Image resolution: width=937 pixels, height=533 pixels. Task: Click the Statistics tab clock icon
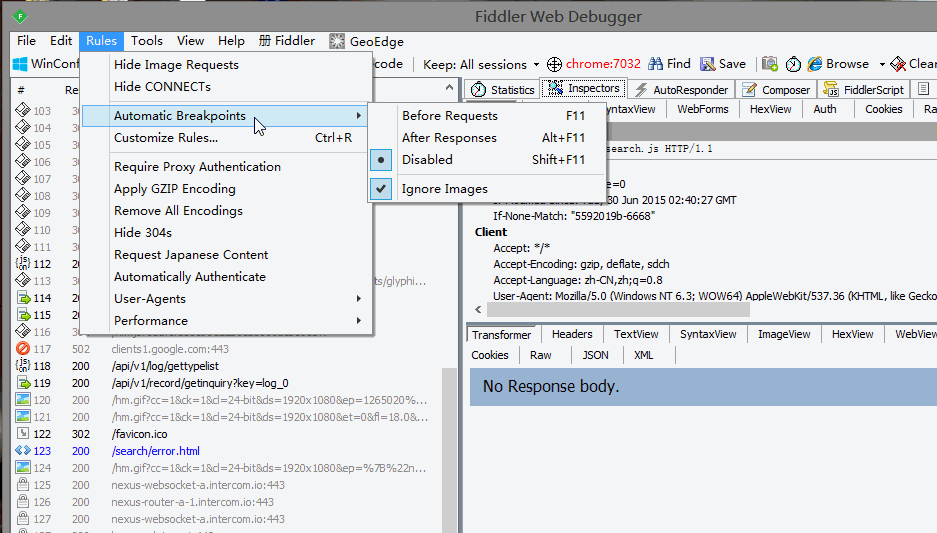(478, 90)
